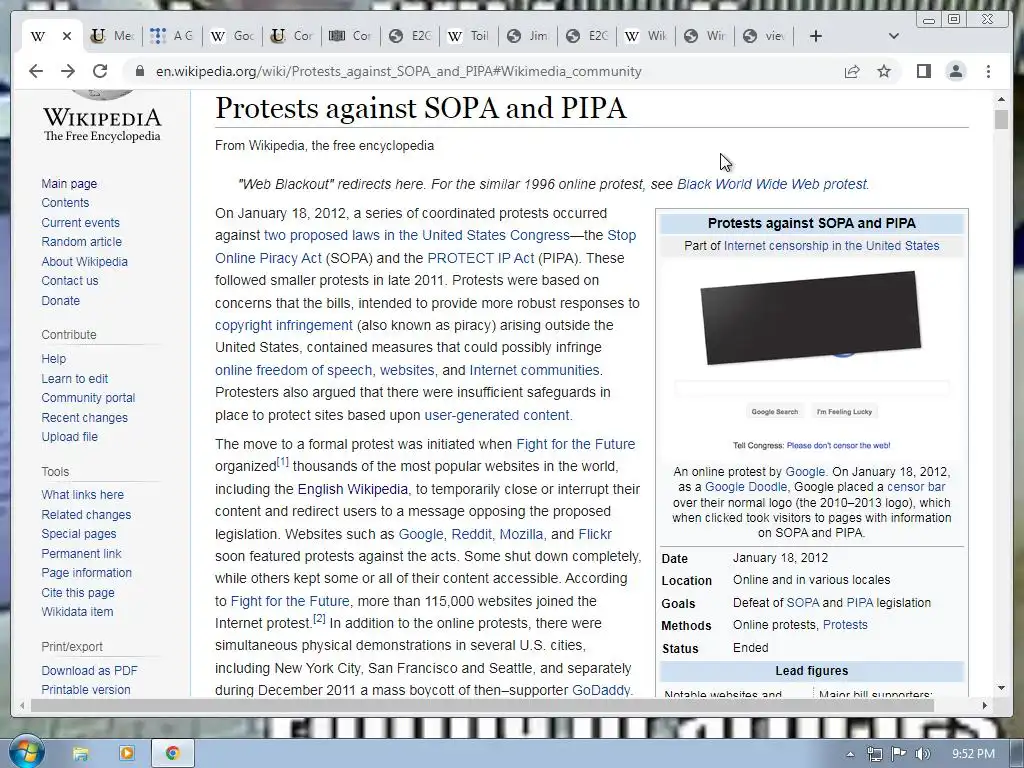Image resolution: width=1024 pixels, height=768 pixels.
Task: Open the Chrome three-dot menu
Action: (988, 71)
